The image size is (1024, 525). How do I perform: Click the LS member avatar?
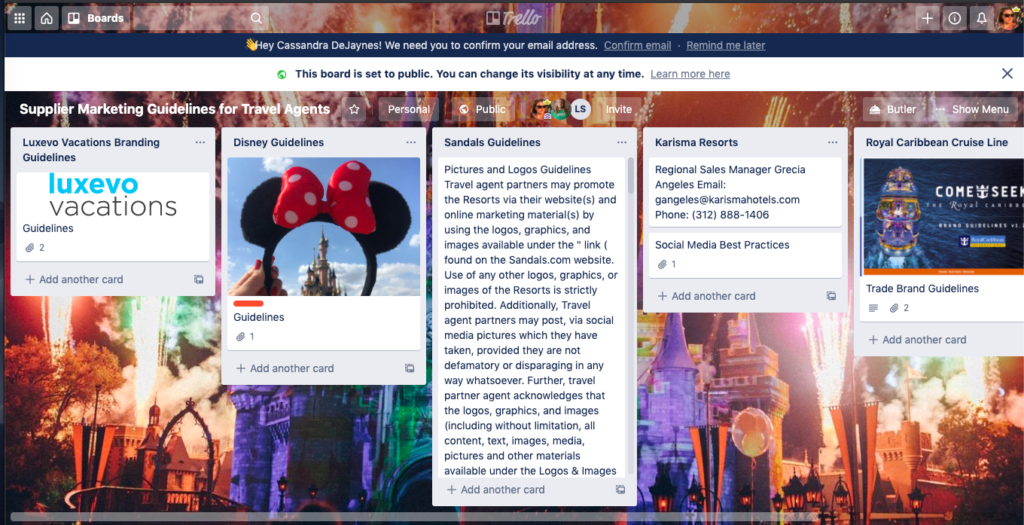coord(580,109)
